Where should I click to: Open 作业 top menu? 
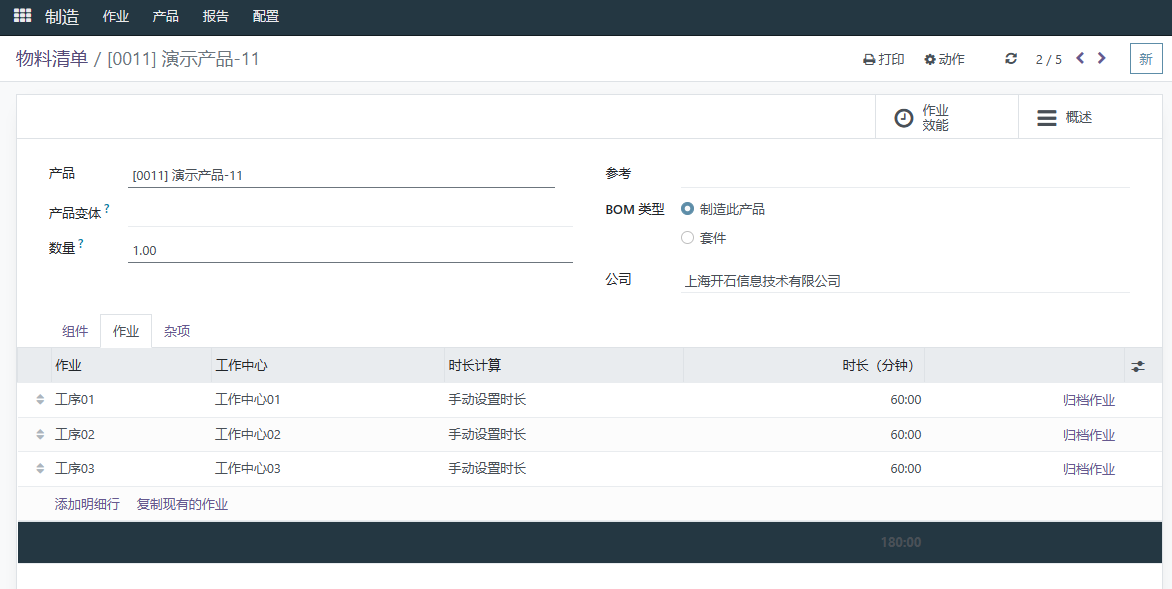(x=116, y=16)
